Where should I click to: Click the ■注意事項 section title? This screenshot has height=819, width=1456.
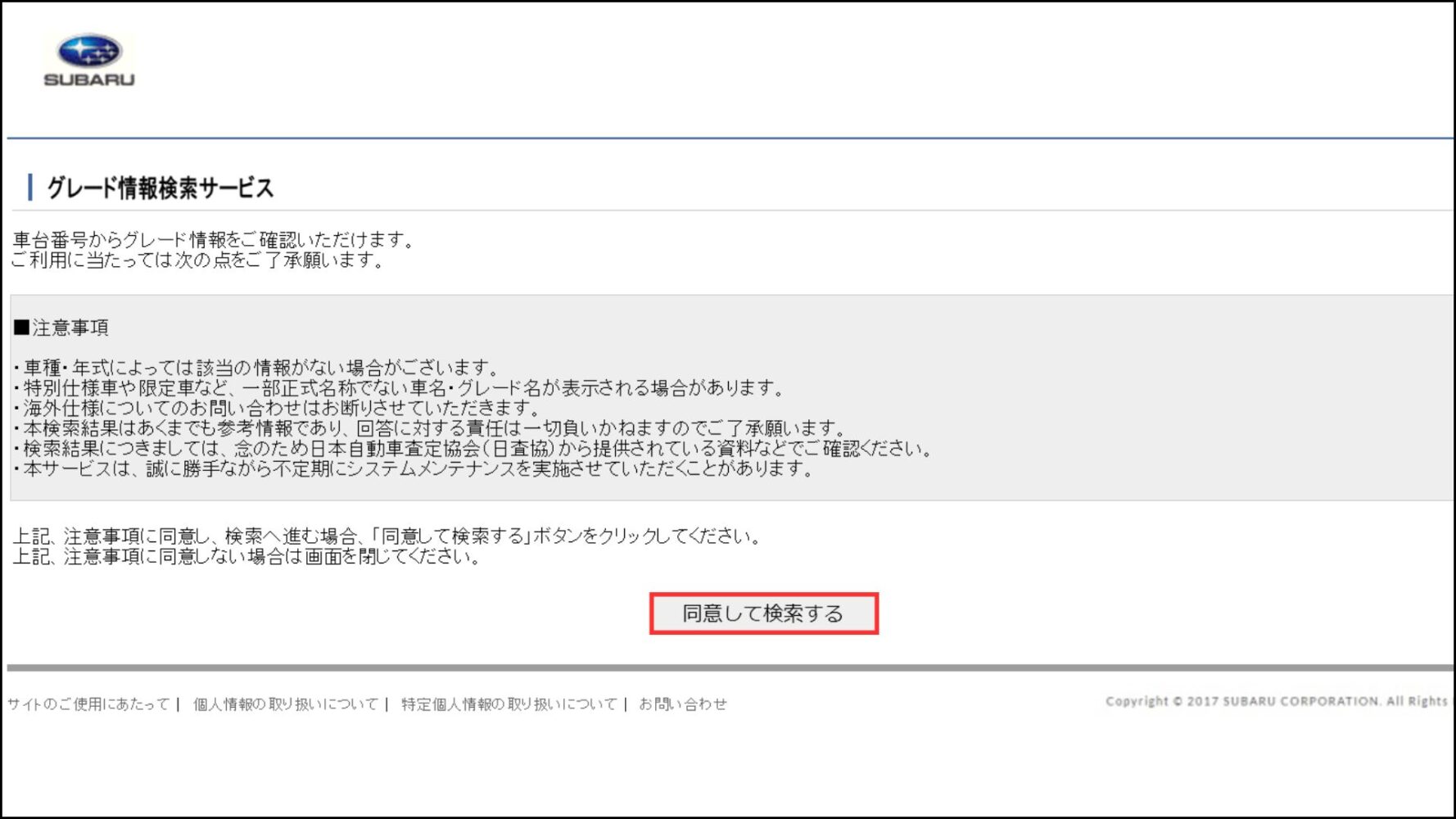point(61,328)
